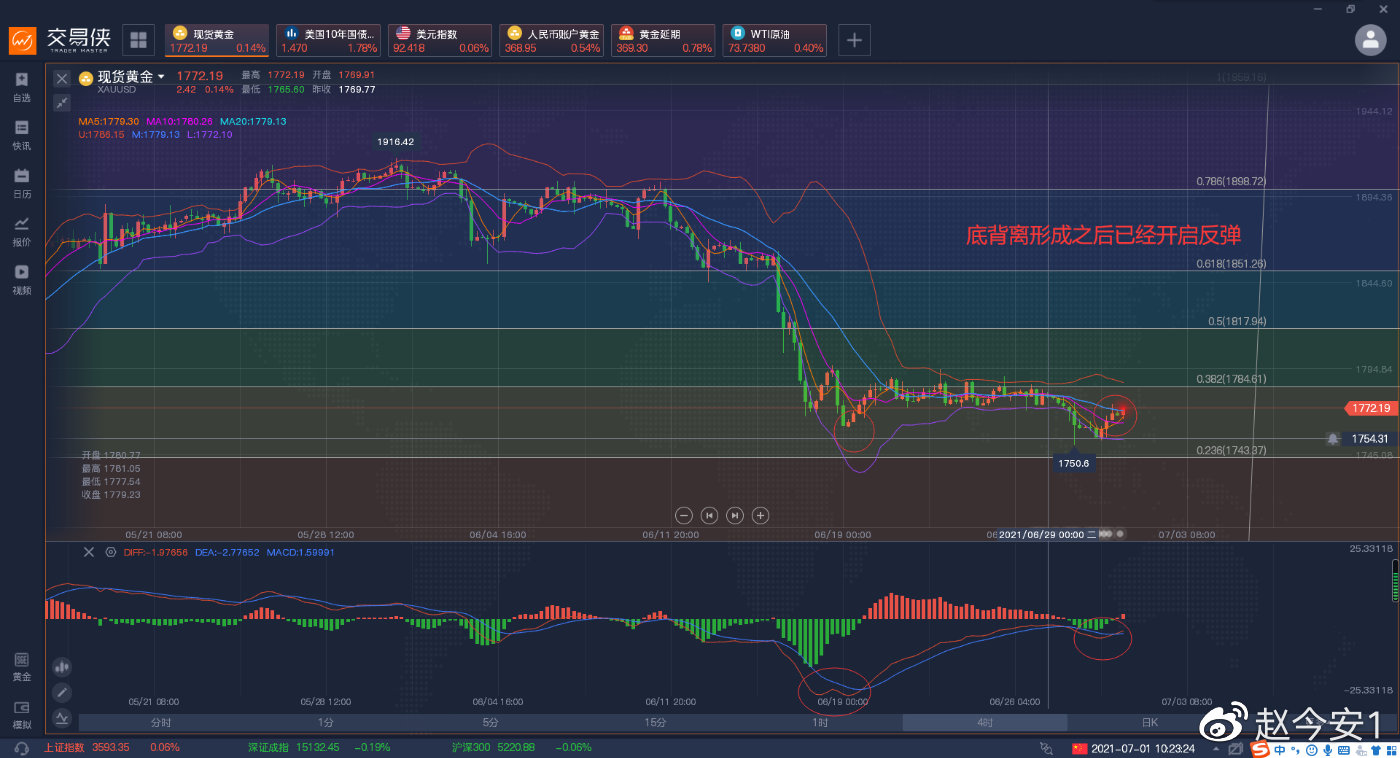1400x758 pixels.
Task: Switch to 美国10年国债 quote tab
Action: [x=328, y=40]
